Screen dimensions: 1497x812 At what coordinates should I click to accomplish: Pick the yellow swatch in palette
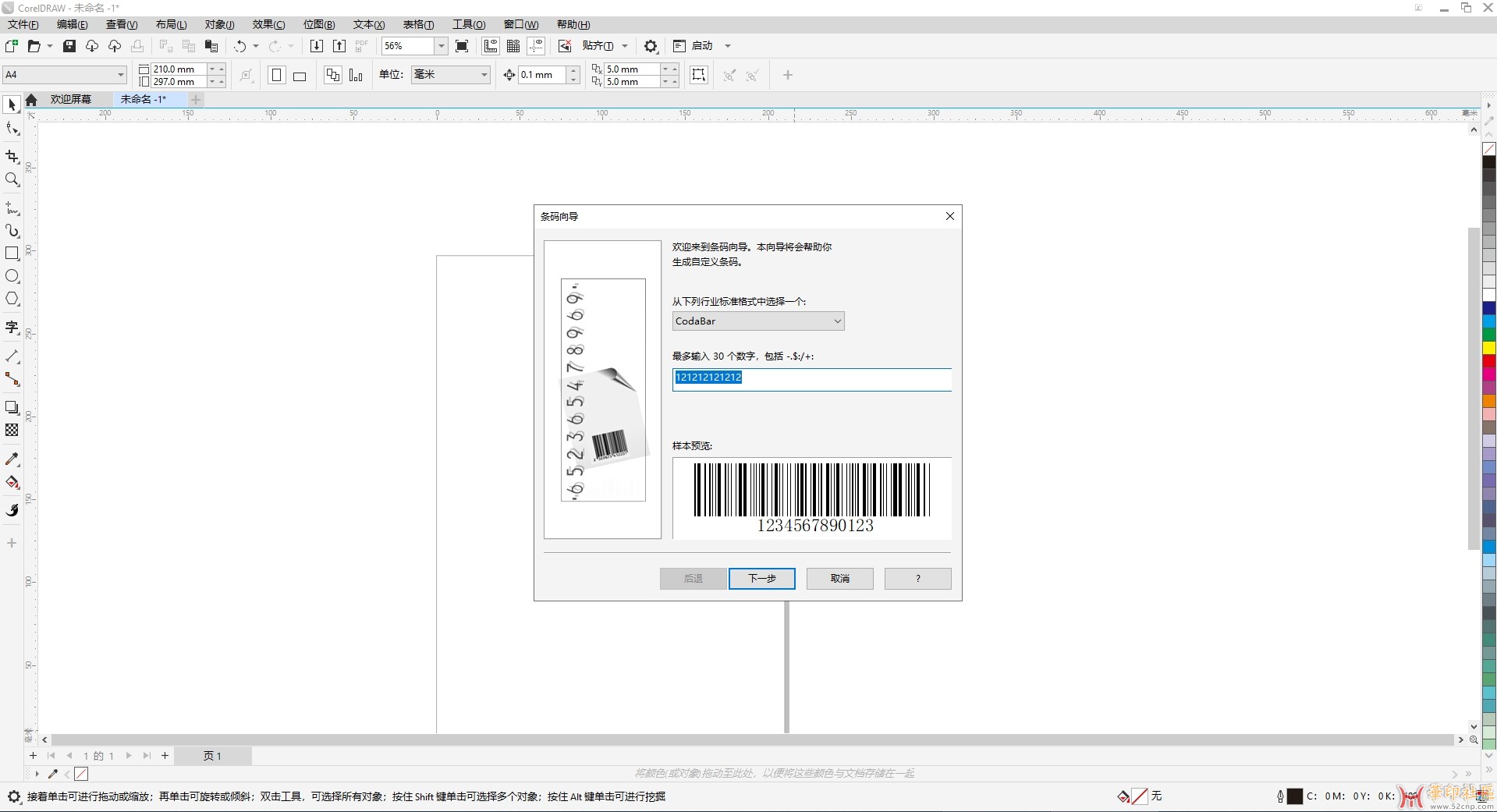(x=1489, y=348)
